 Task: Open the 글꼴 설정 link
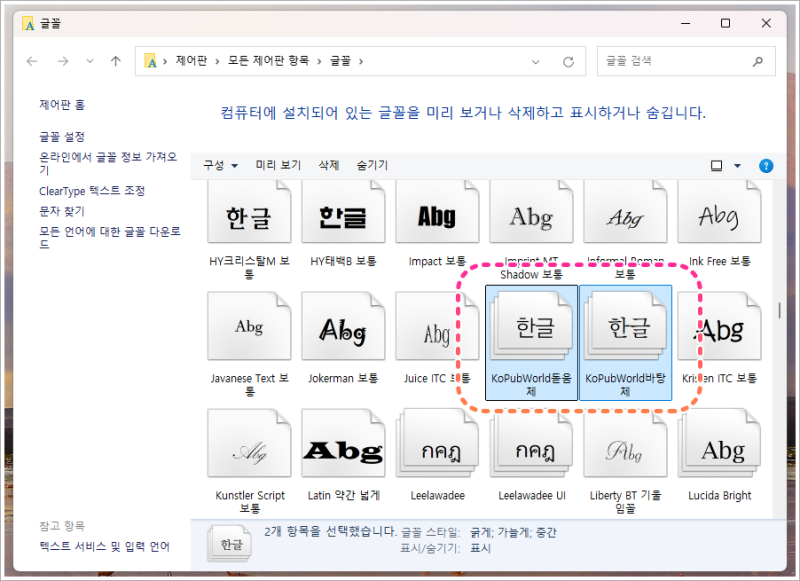62,137
